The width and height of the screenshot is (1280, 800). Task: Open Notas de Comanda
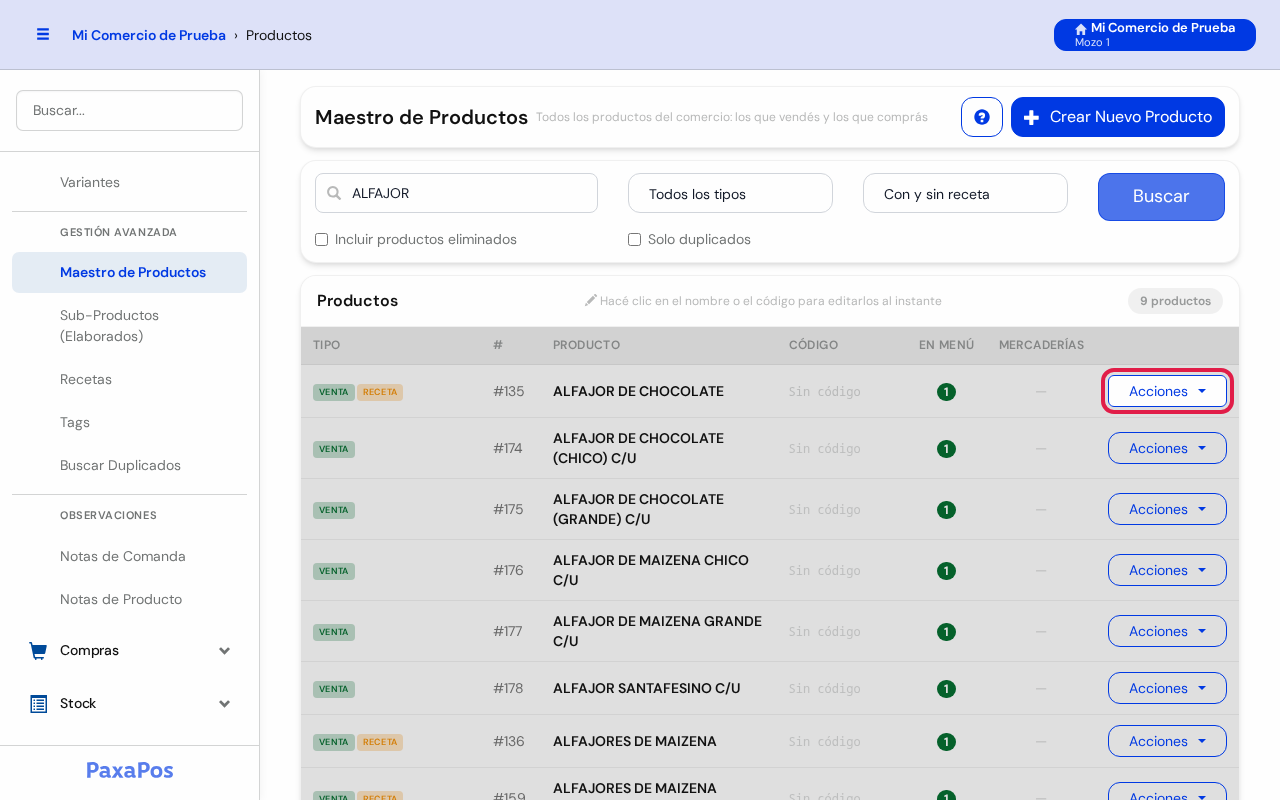(x=129, y=557)
